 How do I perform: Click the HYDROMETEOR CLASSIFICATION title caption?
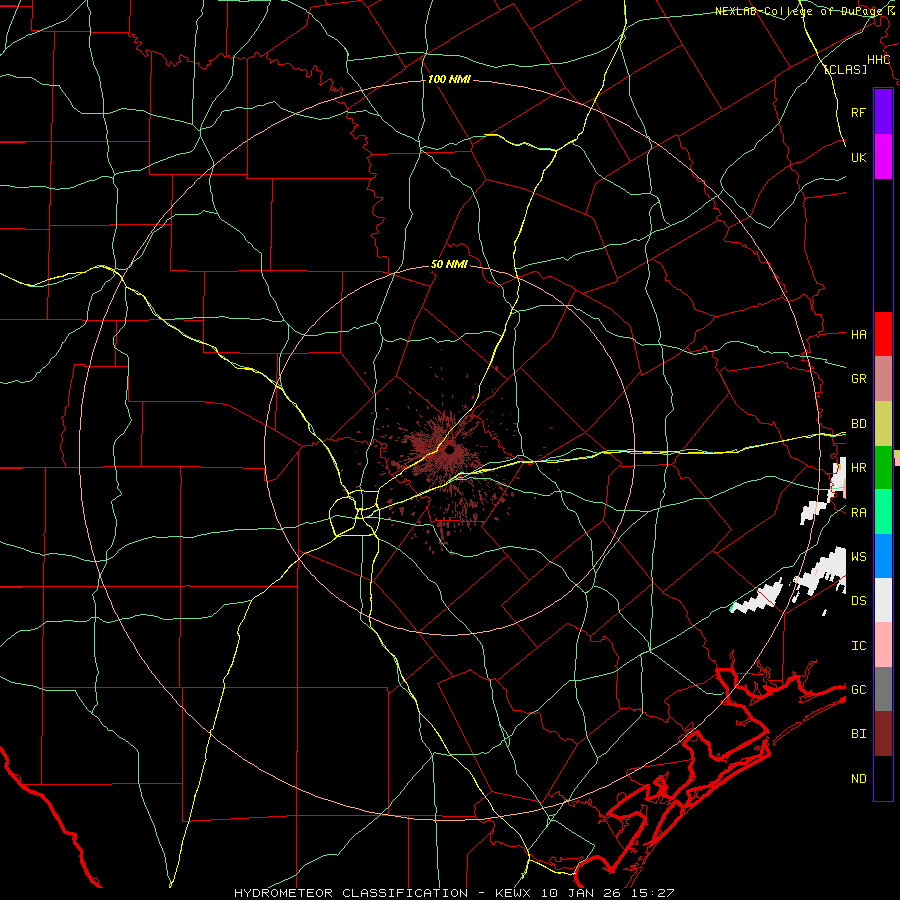351,893
